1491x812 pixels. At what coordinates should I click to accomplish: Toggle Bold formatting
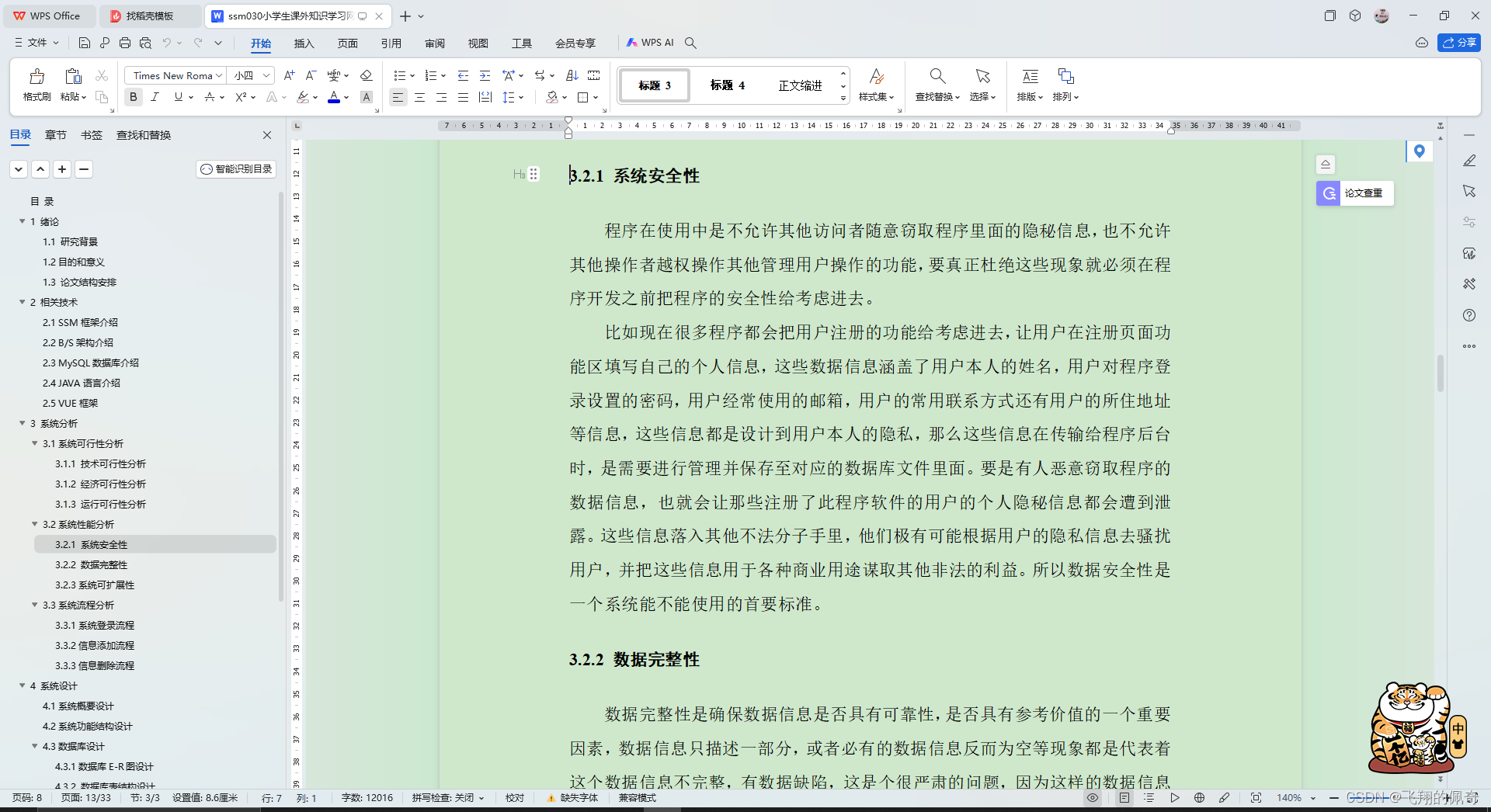click(x=134, y=97)
